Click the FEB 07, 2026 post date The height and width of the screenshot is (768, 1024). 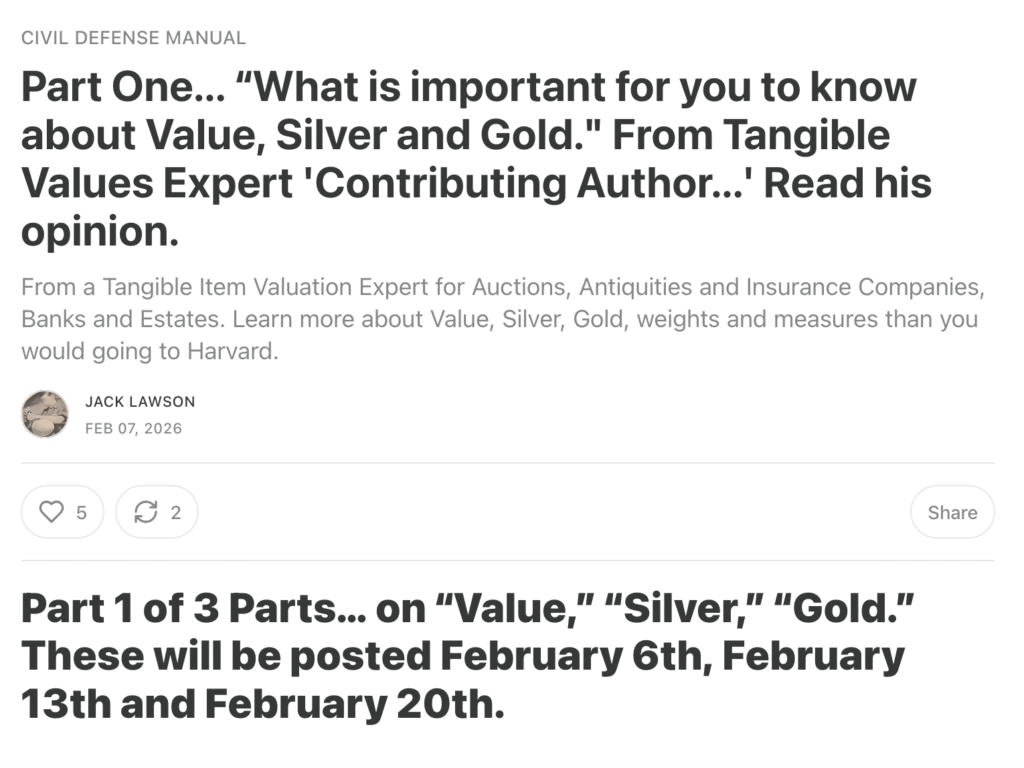click(x=133, y=428)
